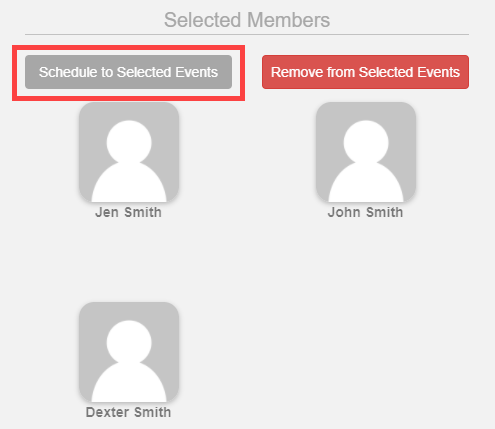Open John Smith's member placeholder photo
This screenshot has width=495, height=429.
point(366,152)
